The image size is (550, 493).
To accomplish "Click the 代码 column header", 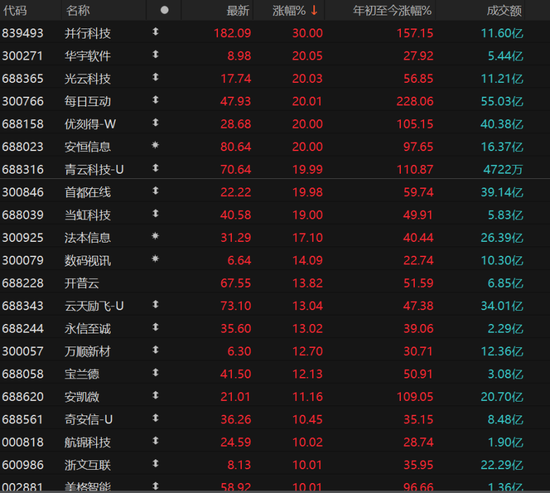I will (x=15, y=11).
